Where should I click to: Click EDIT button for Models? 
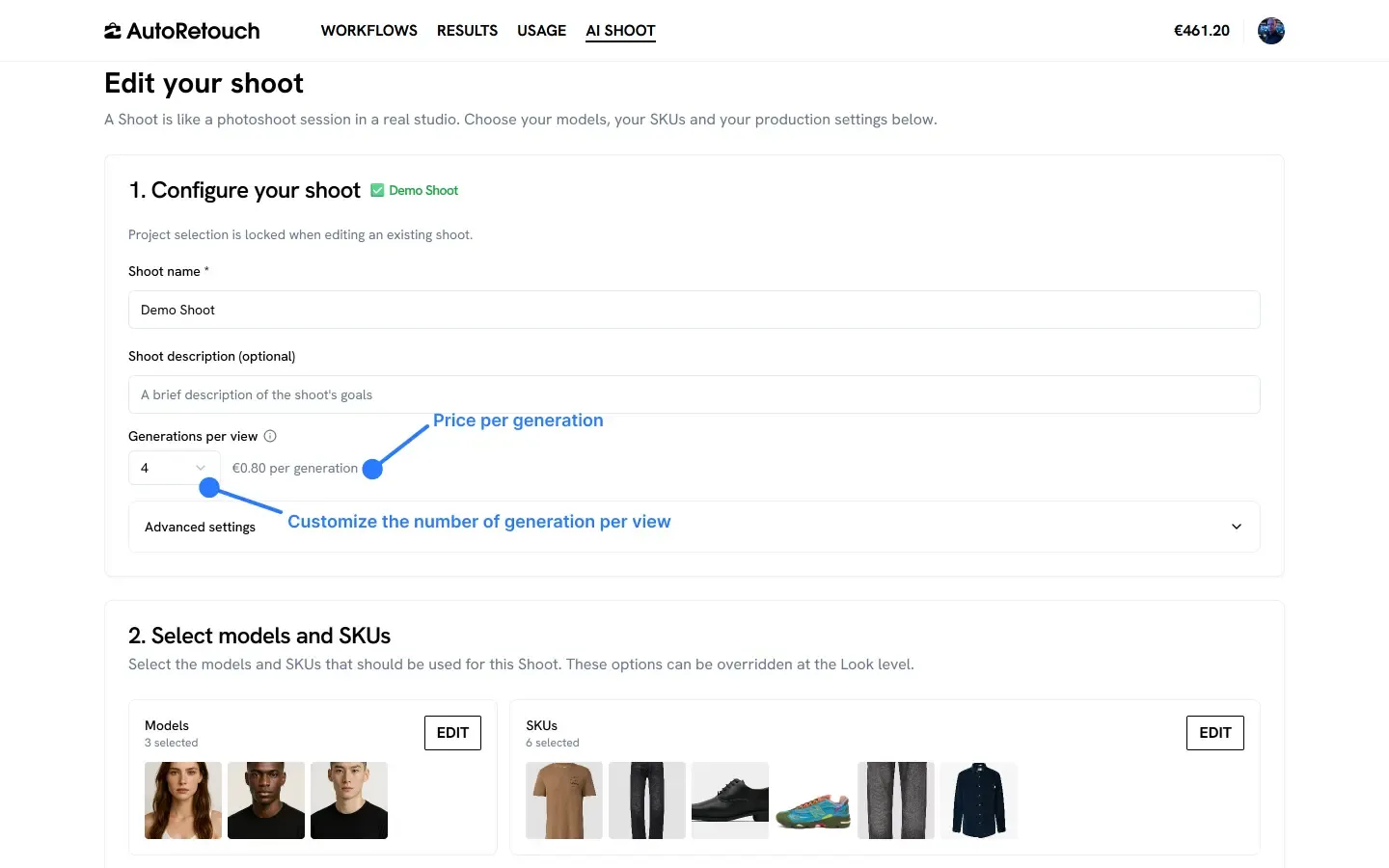[452, 733]
